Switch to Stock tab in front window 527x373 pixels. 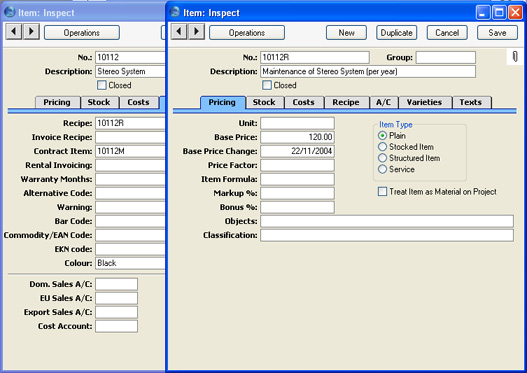point(264,102)
